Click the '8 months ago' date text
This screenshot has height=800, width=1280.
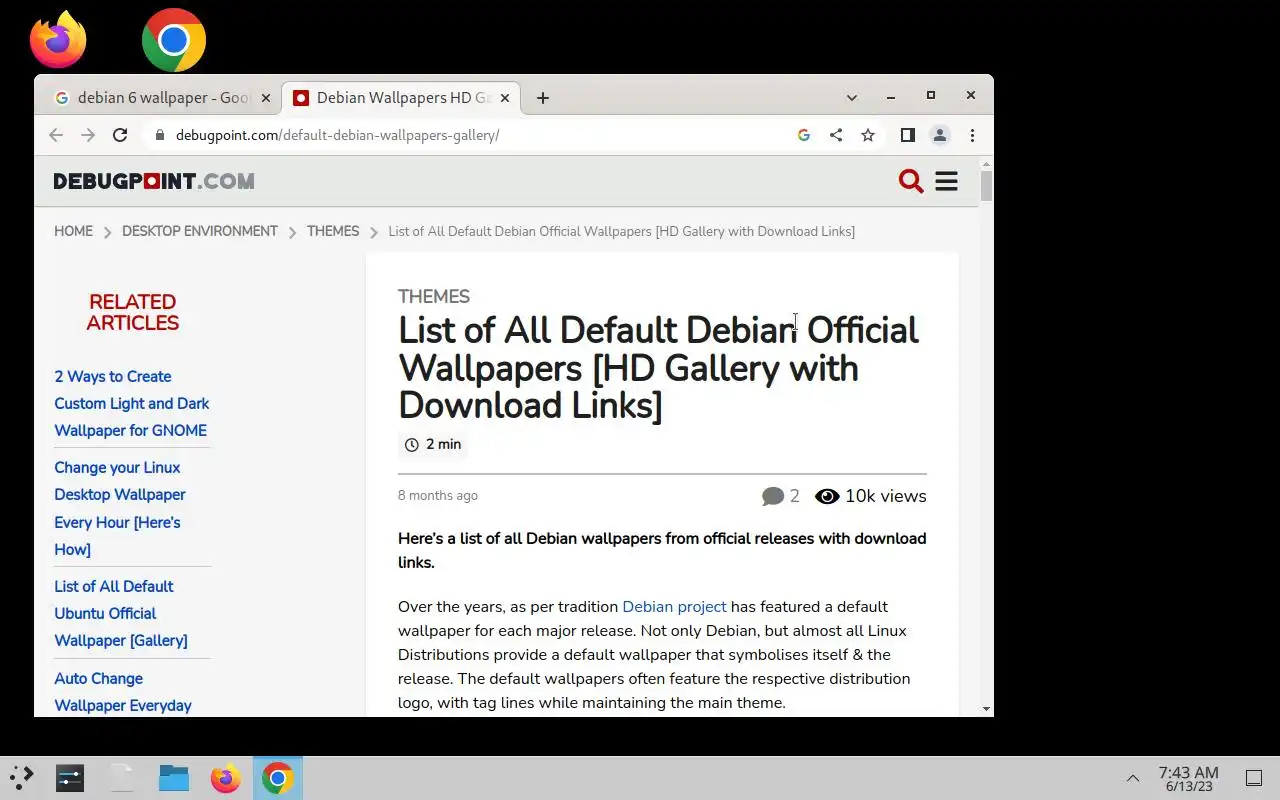tap(438, 496)
